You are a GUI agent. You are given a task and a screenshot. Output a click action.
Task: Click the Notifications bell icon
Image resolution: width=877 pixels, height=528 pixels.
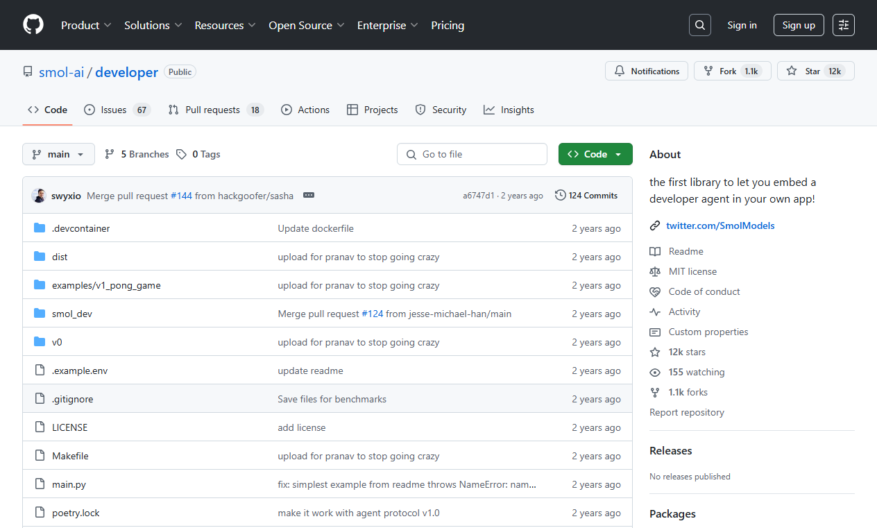[x=619, y=71]
